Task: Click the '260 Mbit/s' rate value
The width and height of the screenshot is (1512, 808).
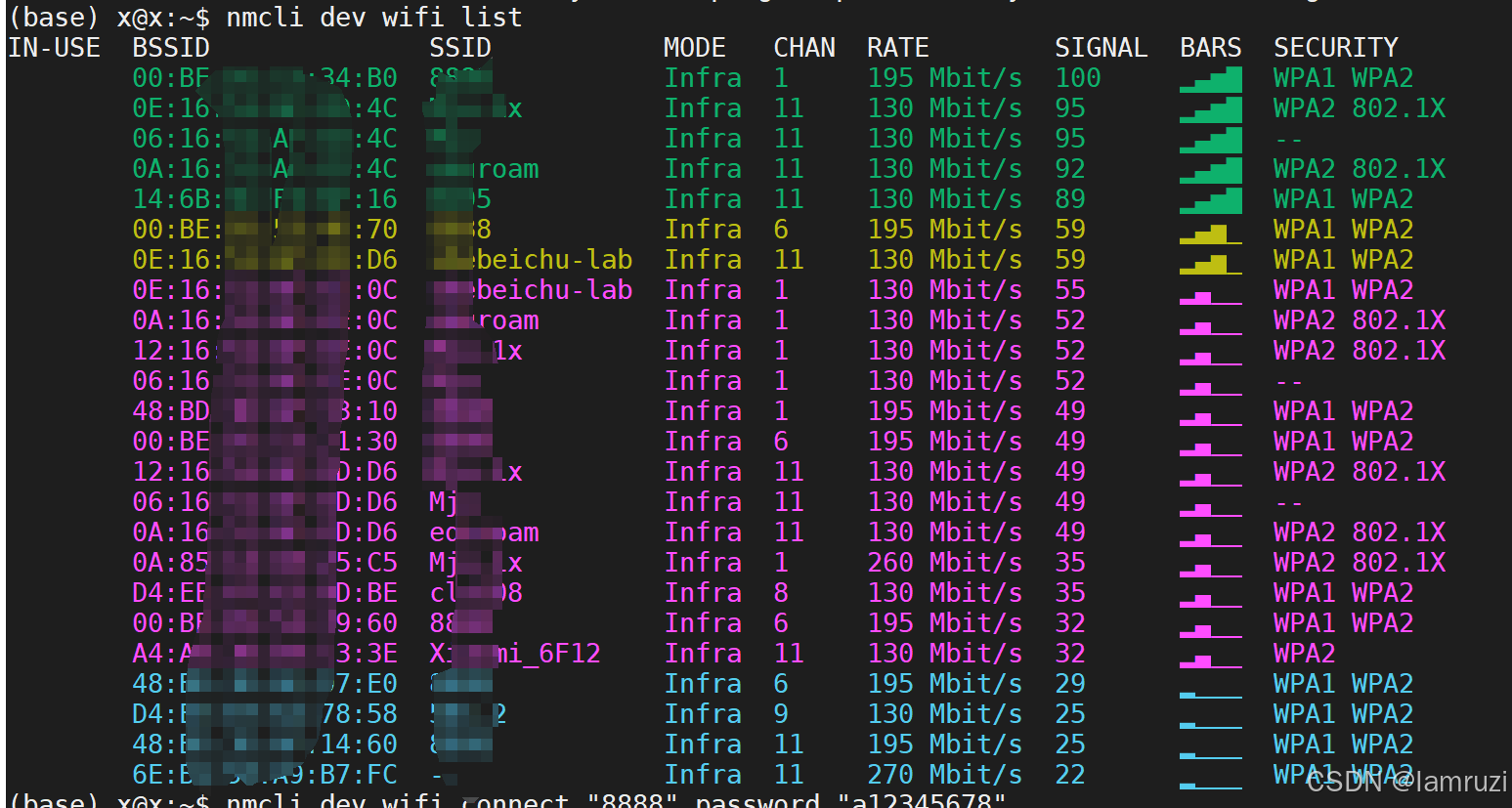Action: click(945, 563)
